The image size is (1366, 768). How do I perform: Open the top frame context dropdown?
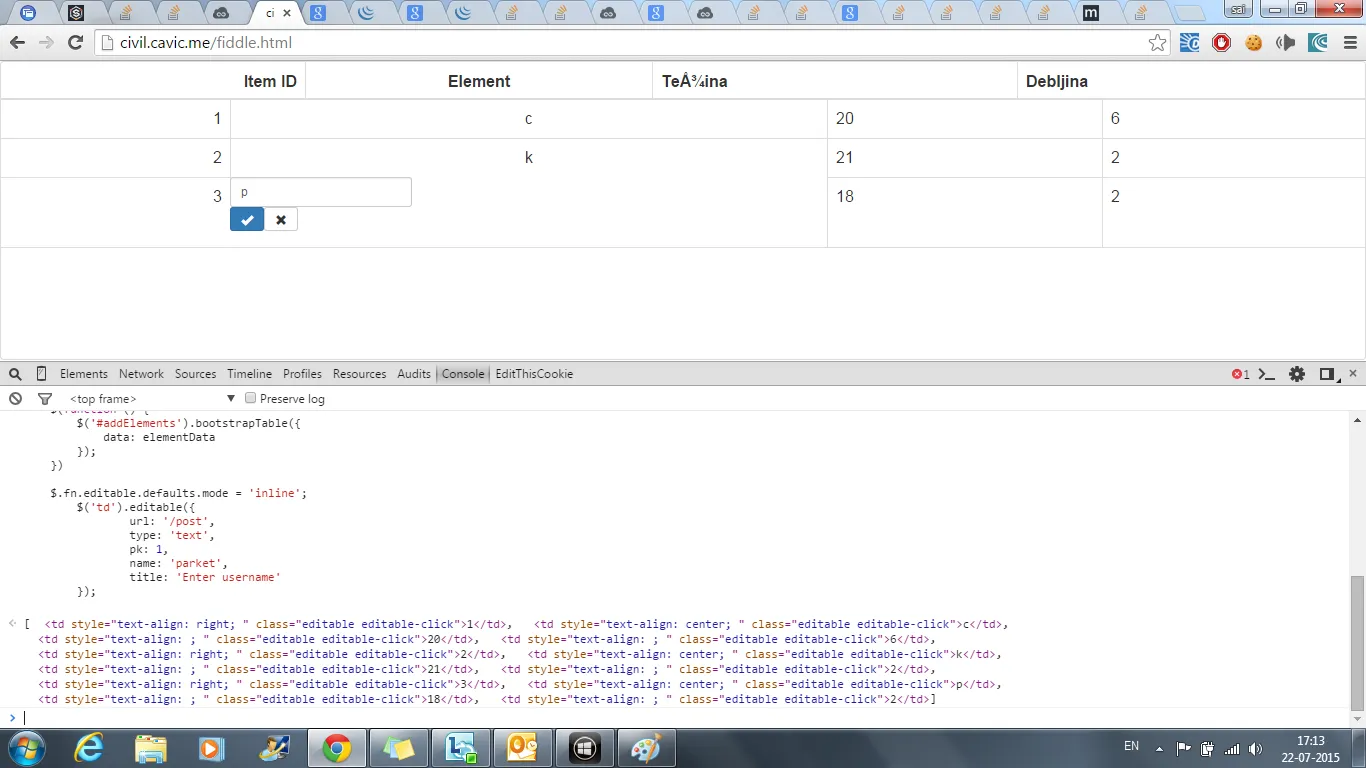click(x=152, y=399)
